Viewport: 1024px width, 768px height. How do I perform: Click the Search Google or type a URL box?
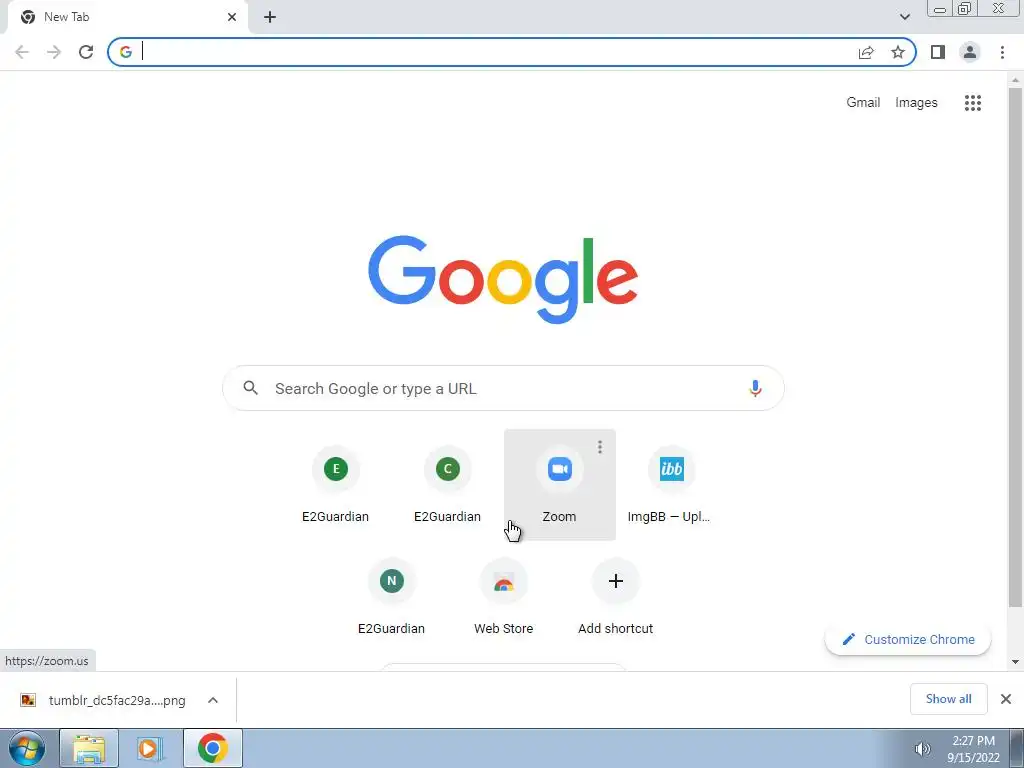click(503, 389)
